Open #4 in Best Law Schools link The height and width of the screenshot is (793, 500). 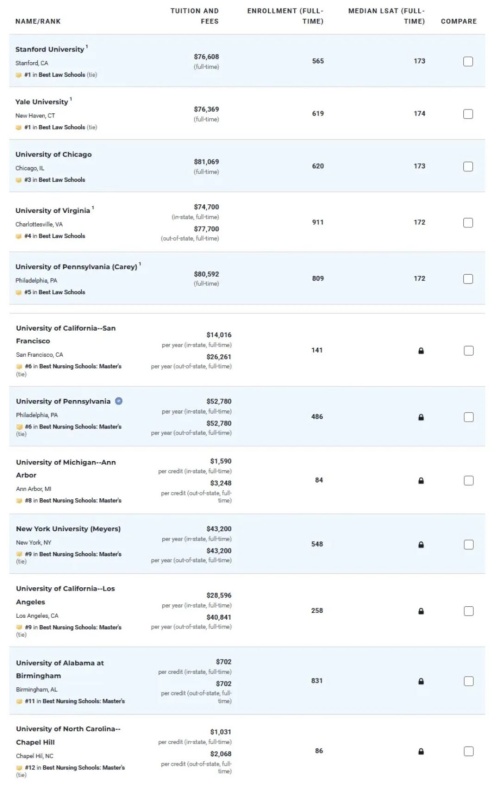(x=55, y=236)
